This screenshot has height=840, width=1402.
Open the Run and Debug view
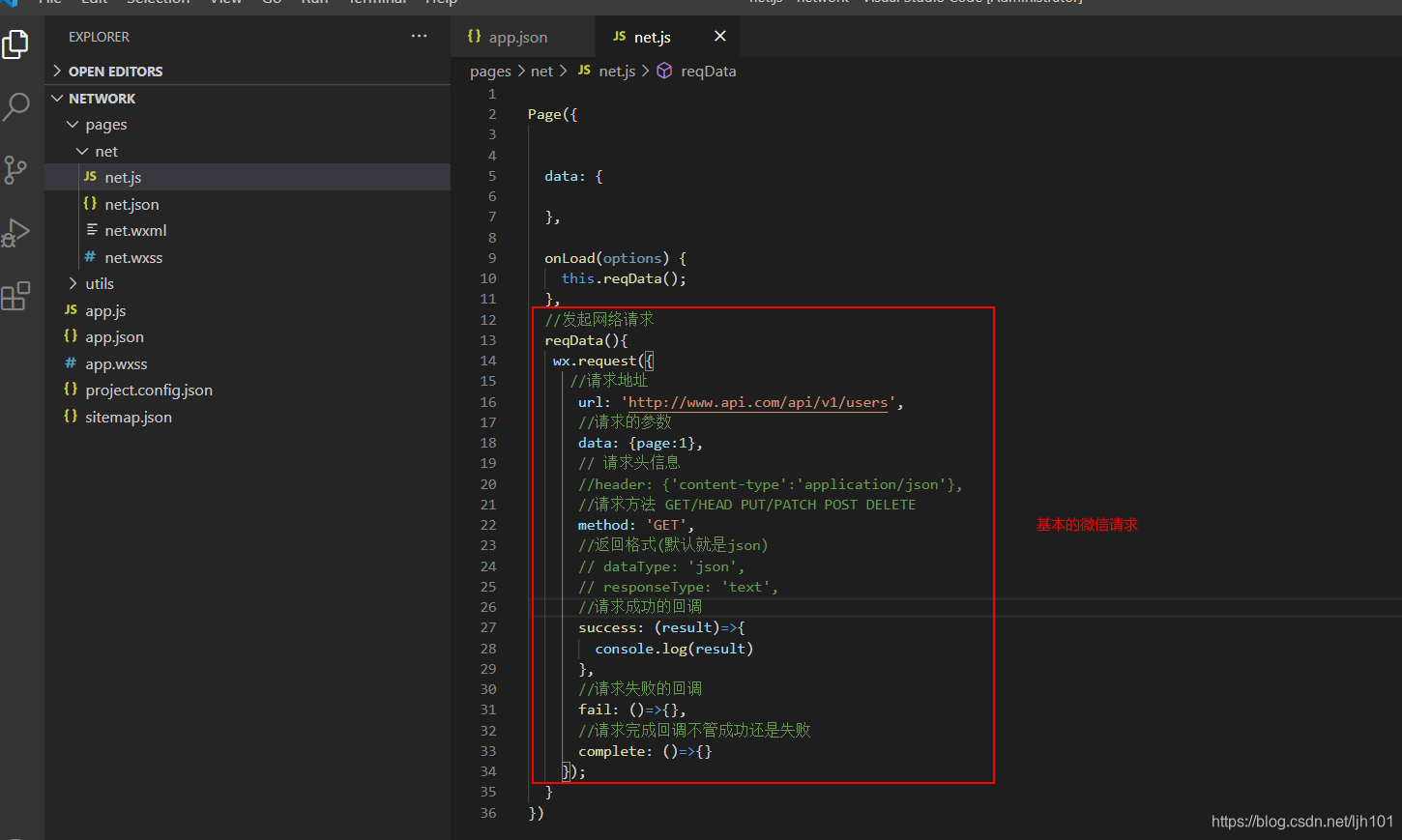click(x=16, y=233)
